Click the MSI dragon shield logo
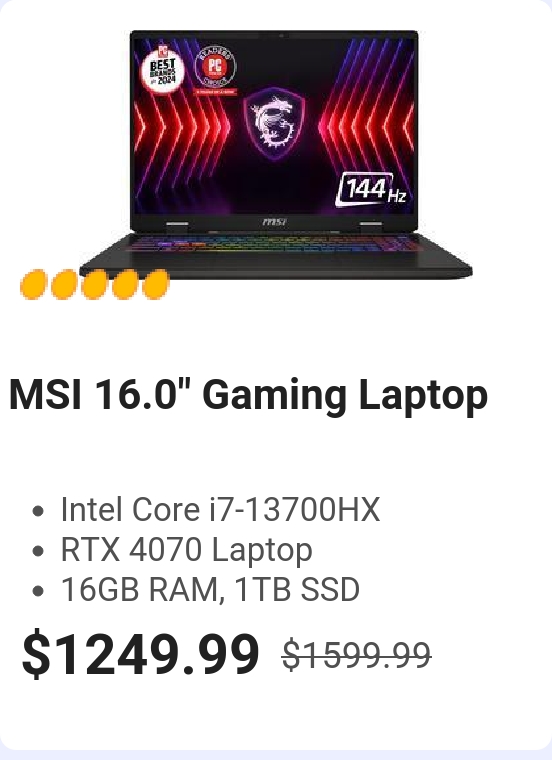This screenshot has height=760, width=552. point(275,122)
